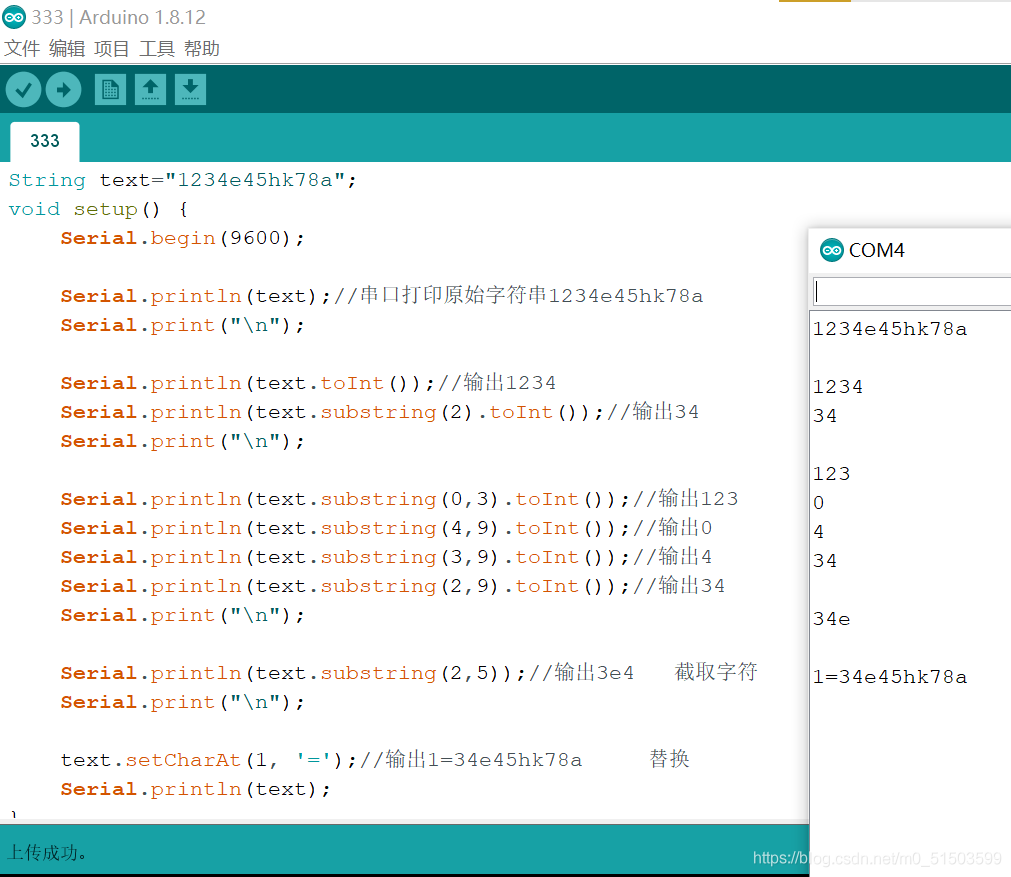This screenshot has height=877, width=1011.
Task: Open the 项目 menu
Action: (112, 48)
